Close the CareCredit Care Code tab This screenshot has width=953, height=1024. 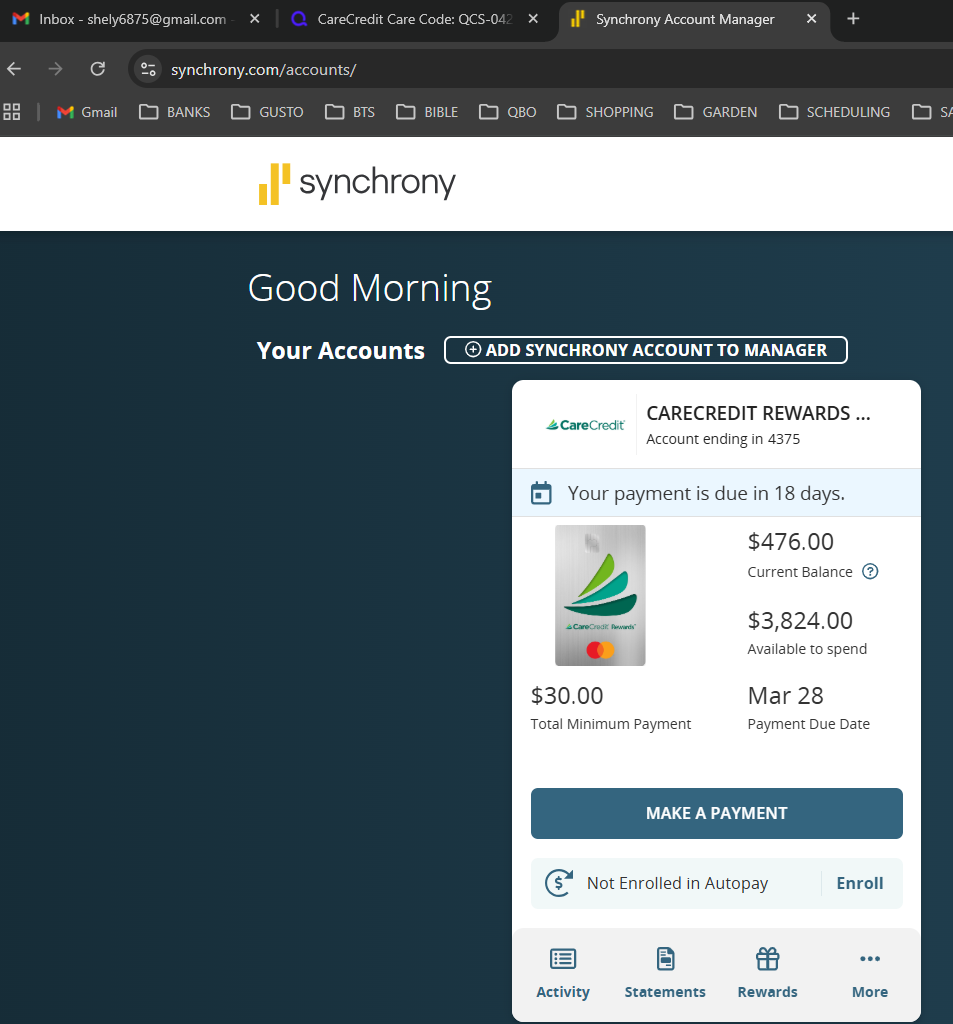click(533, 19)
